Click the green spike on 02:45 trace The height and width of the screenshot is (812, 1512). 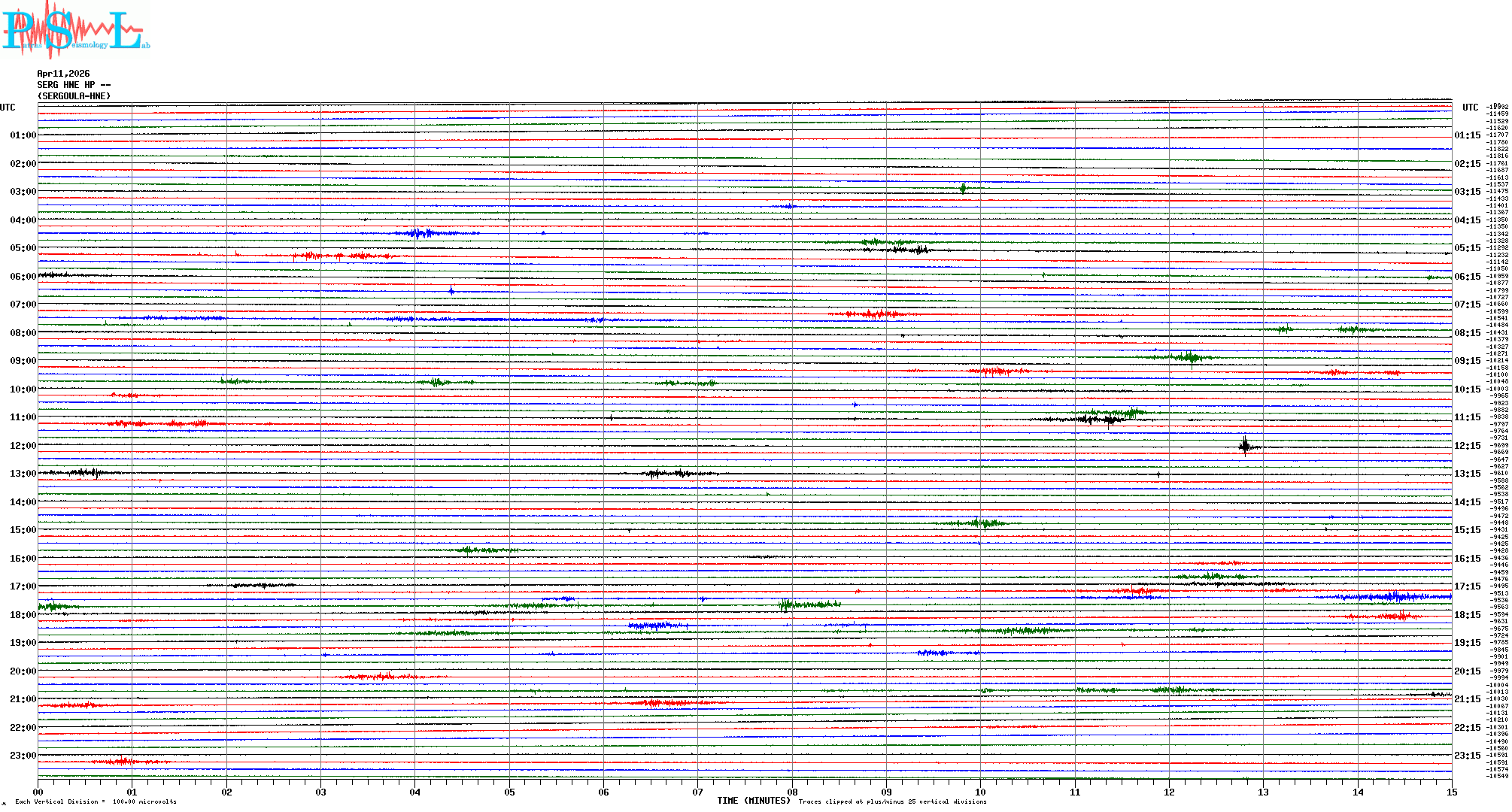tap(963, 188)
